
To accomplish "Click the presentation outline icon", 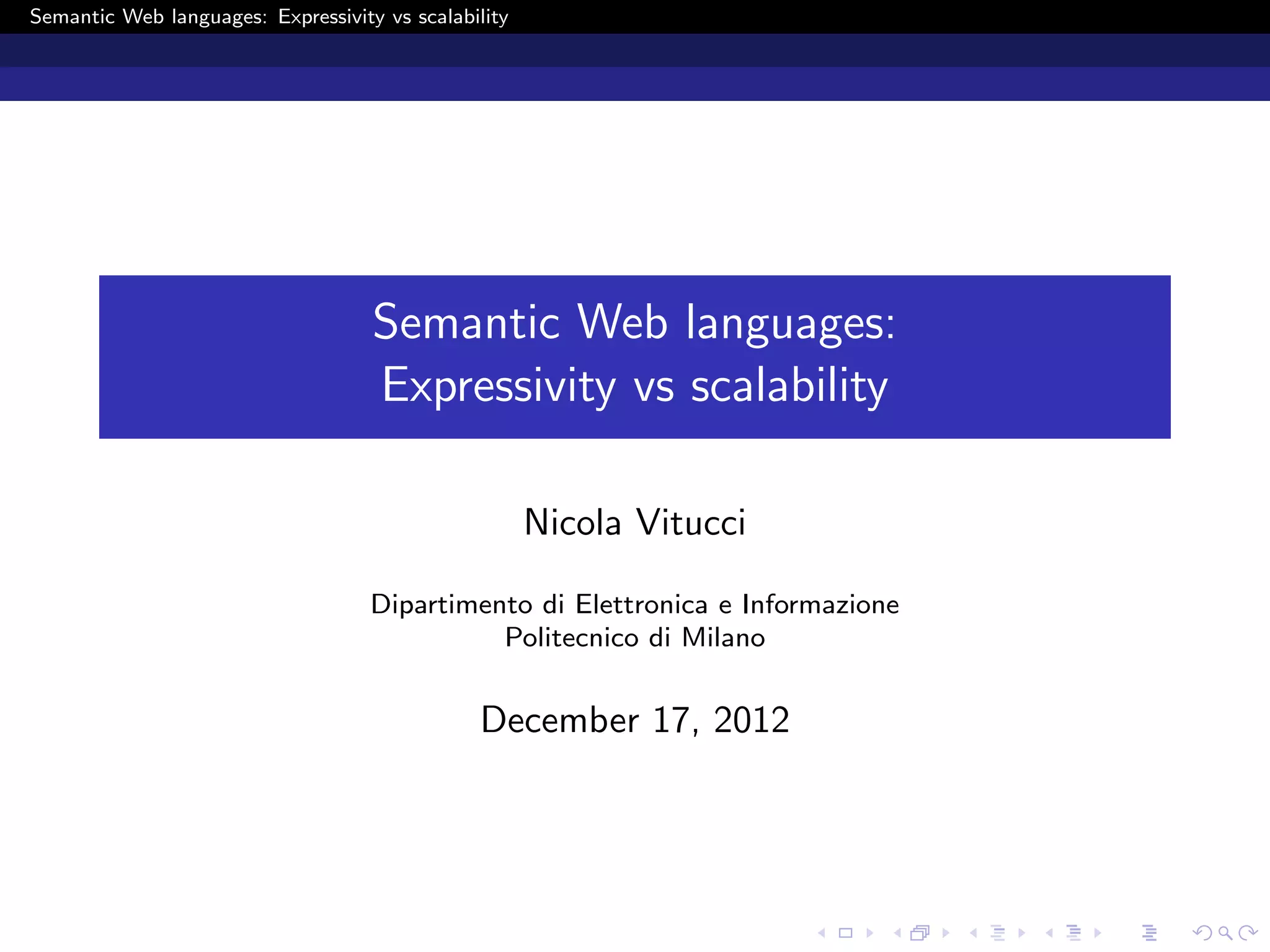I will 1149,933.
